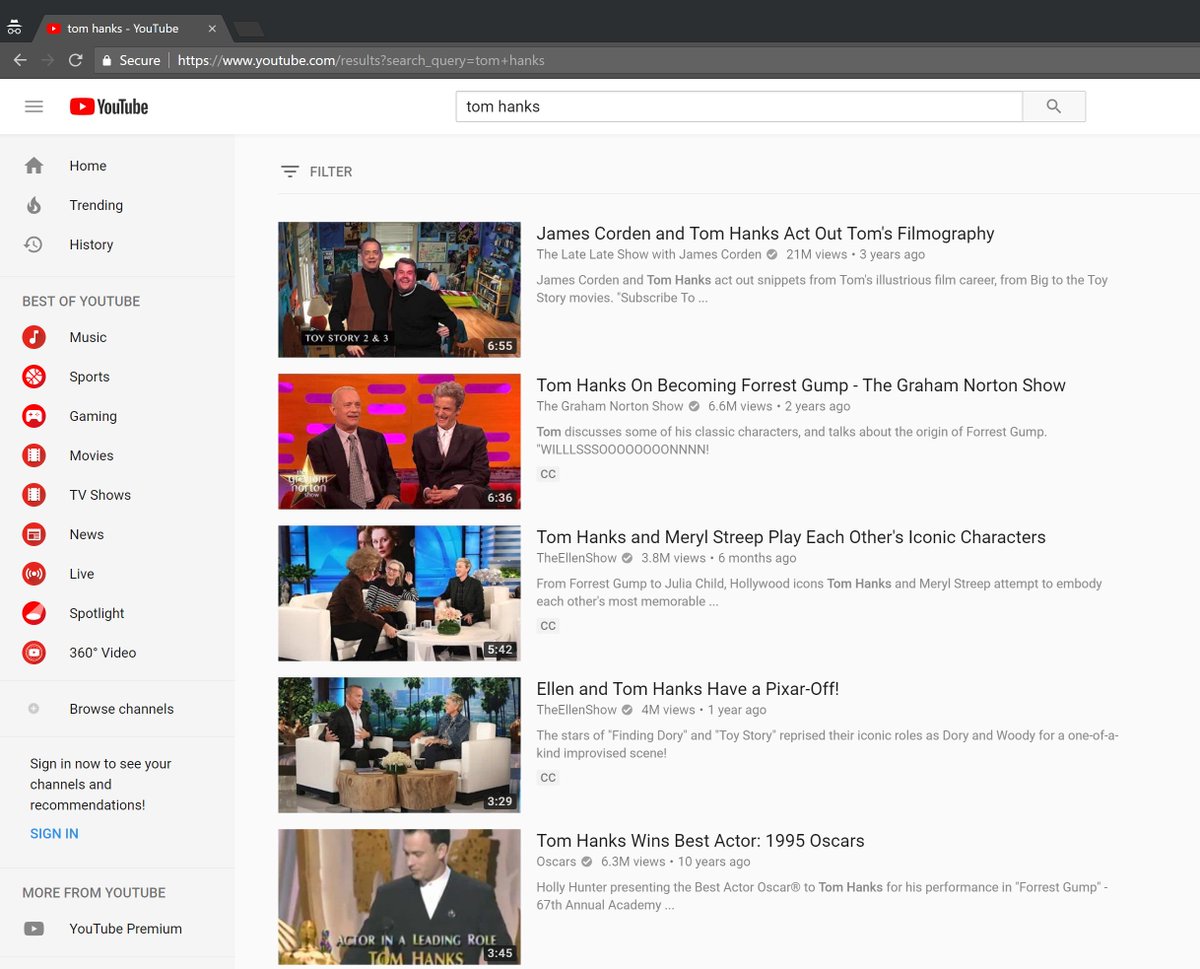The height and width of the screenshot is (969, 1200).
Task: Click the Home icon in sidebar
Action: 34,165
